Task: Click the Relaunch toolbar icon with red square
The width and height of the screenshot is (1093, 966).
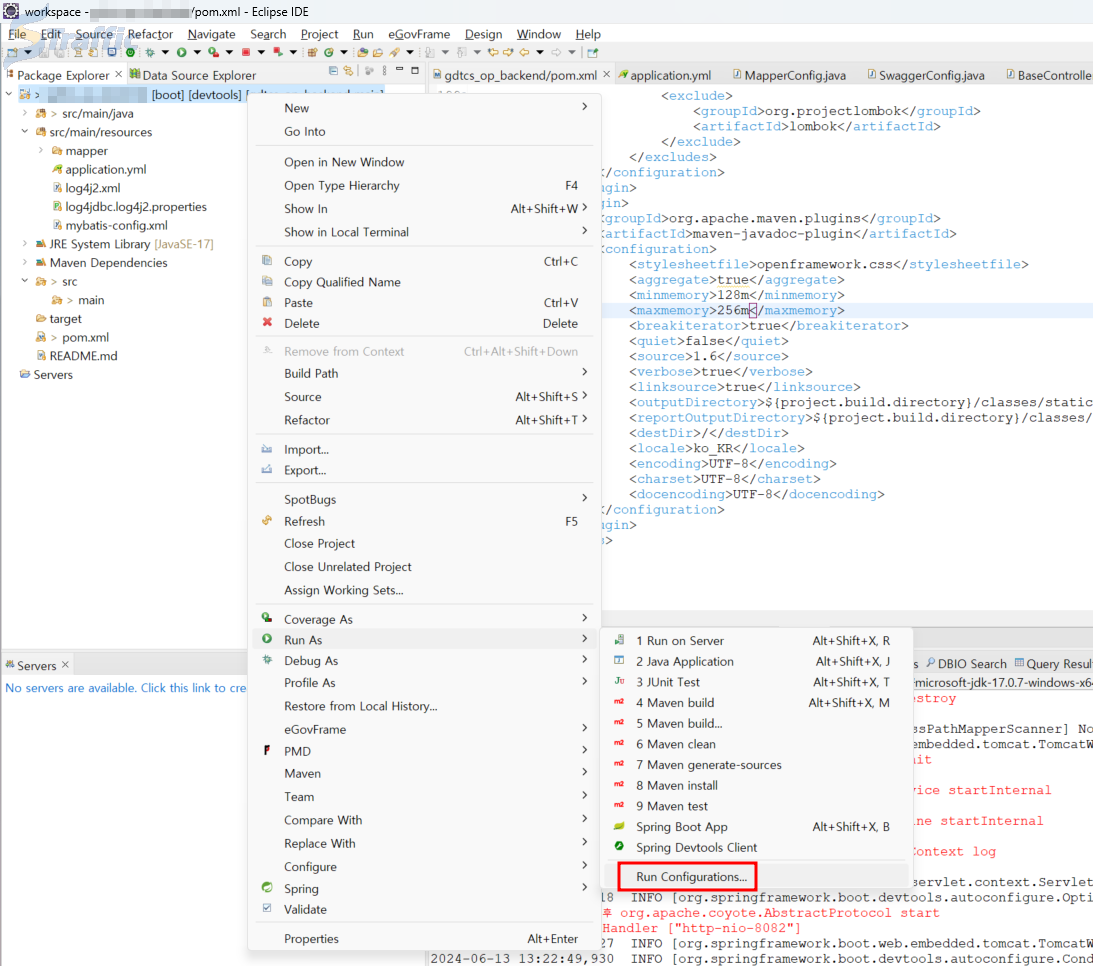Action: click(x=277, y=52)
